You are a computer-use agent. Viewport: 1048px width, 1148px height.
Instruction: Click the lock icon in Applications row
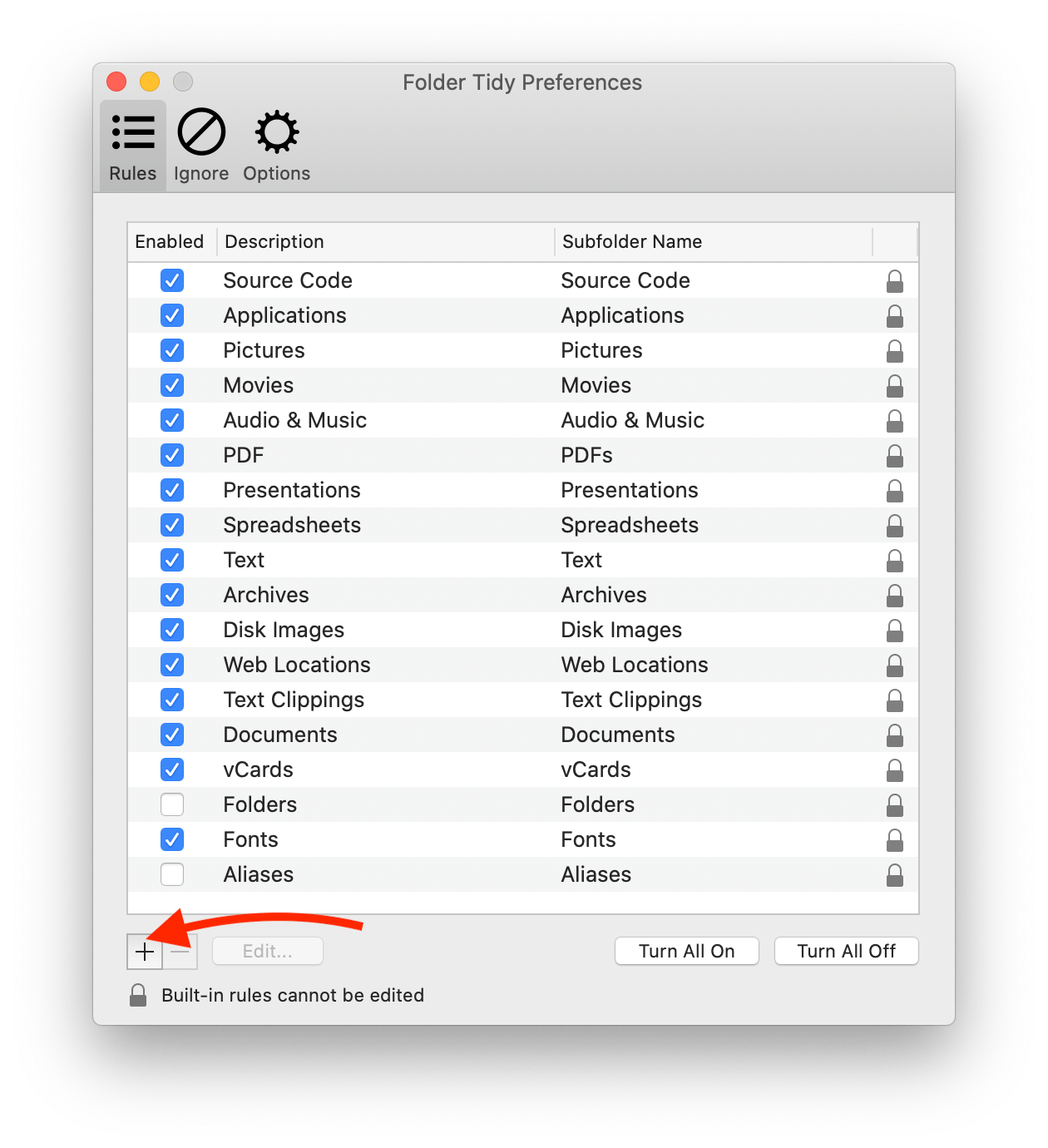pos(895,316)
